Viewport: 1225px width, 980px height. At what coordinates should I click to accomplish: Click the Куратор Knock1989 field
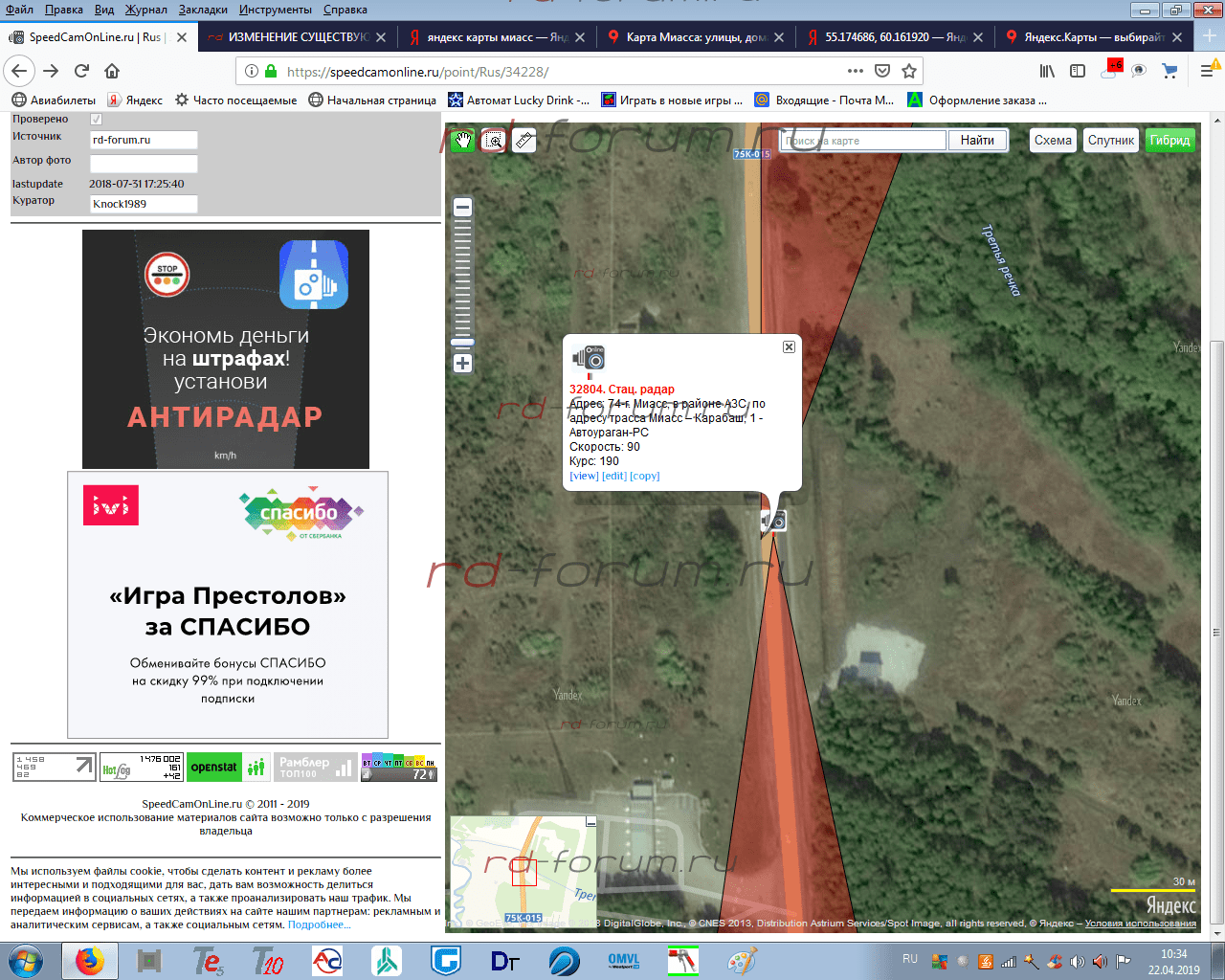point(144,204)
